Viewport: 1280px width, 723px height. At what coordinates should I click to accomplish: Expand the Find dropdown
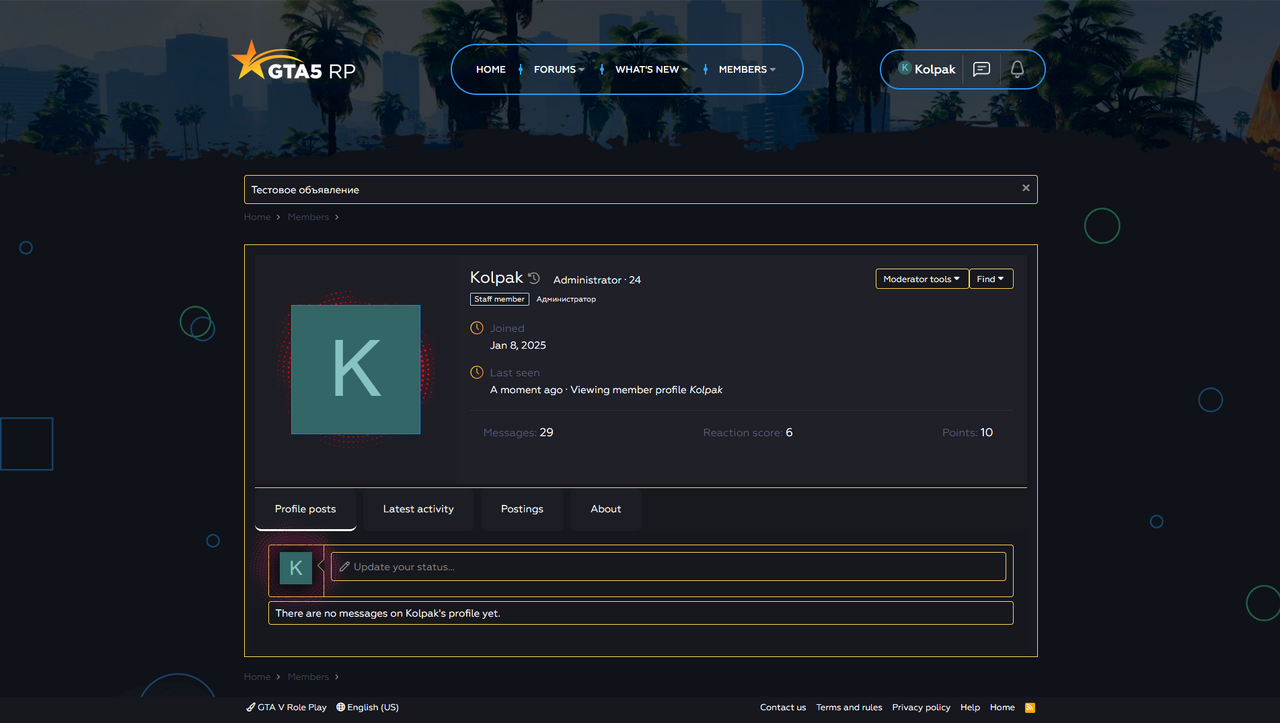pos(990,279)
